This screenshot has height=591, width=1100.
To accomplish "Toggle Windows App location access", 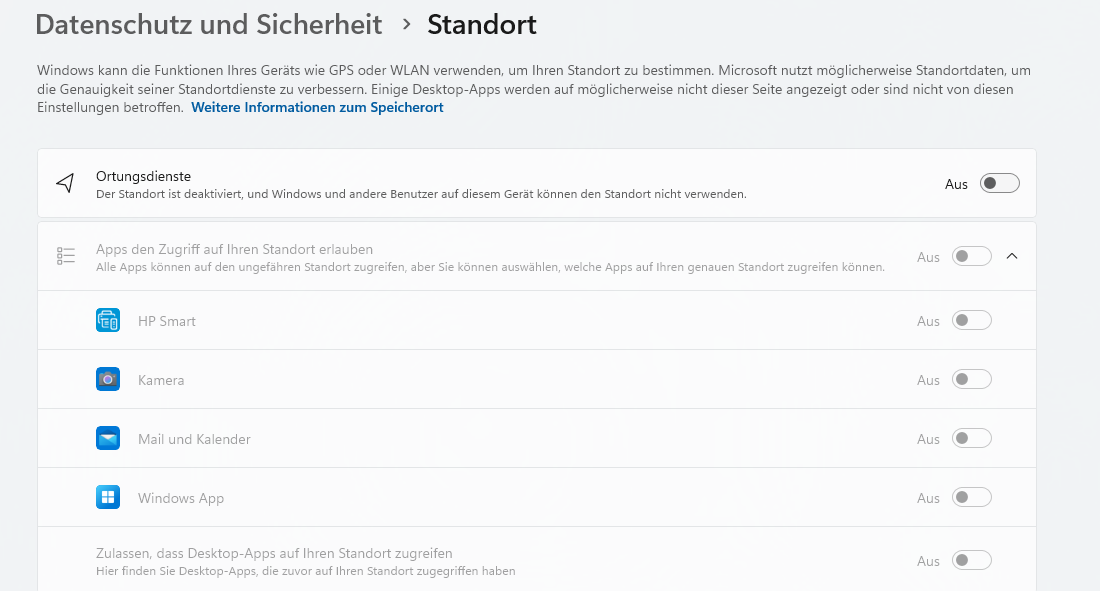I will 971,498.
